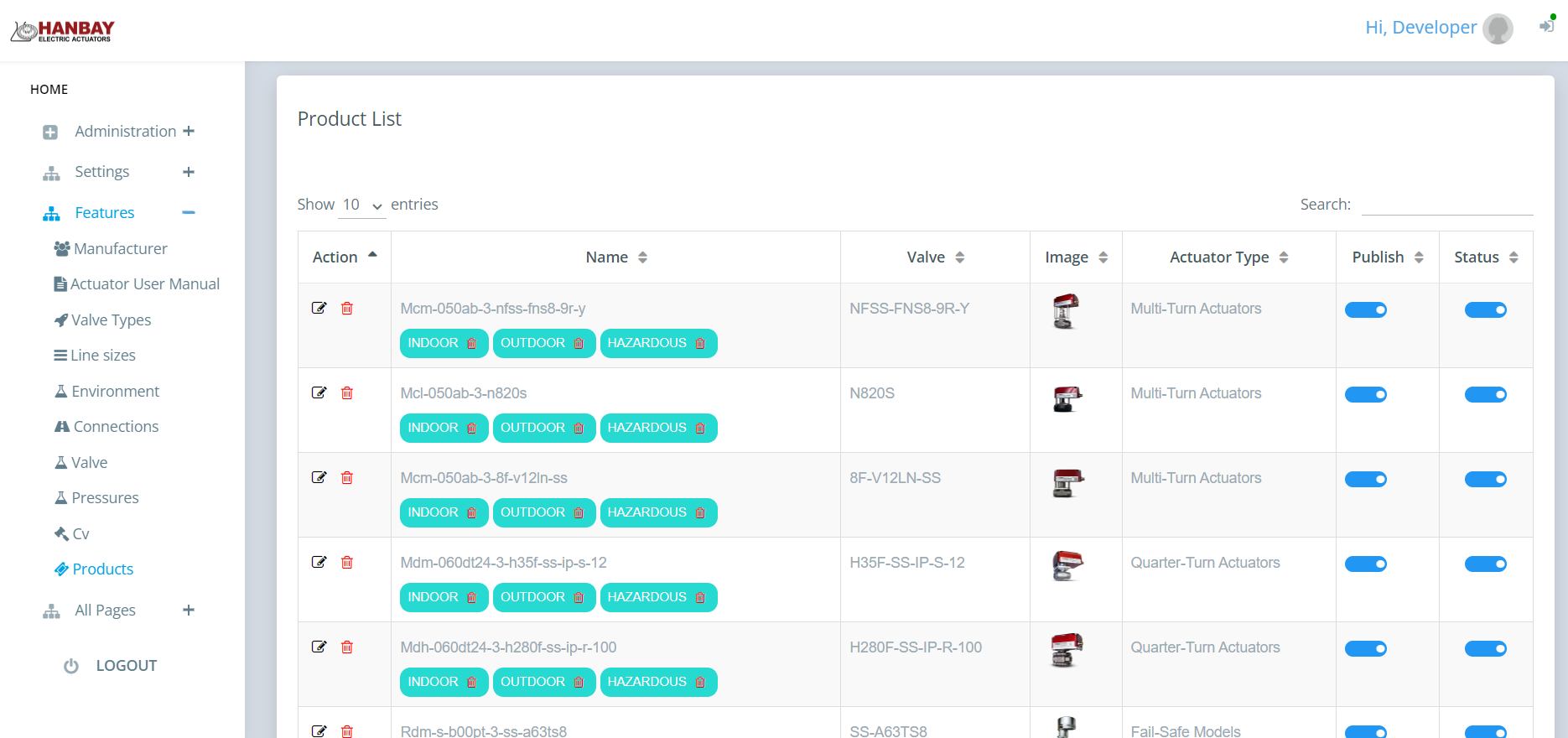1568x738 pixels.
Task: Open Valve item in Features menu
Action: pos(80,463)
